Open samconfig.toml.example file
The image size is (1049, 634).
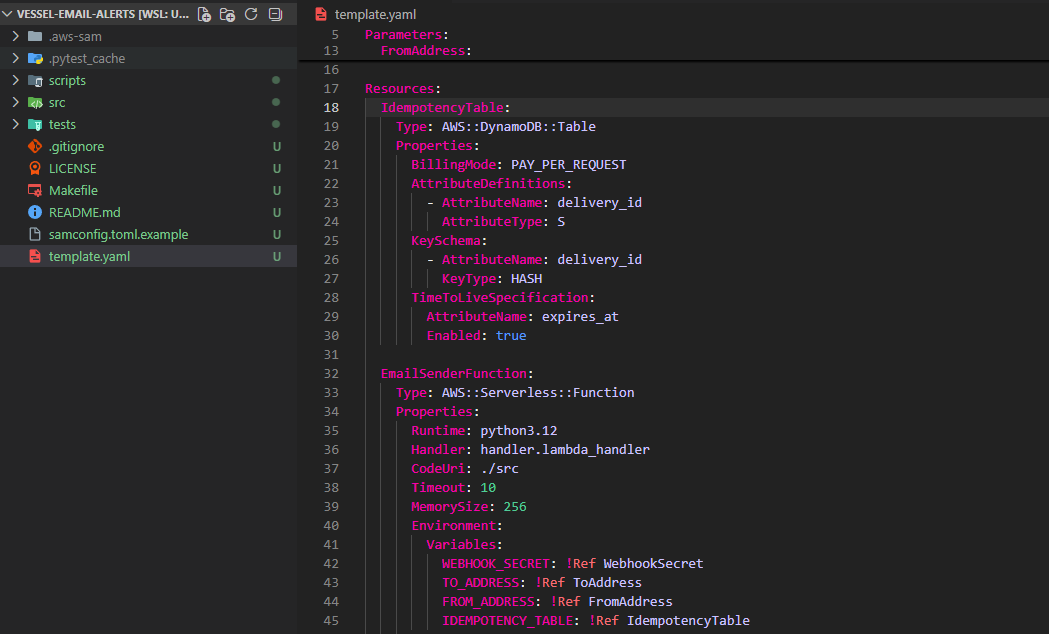click(118, 235)
